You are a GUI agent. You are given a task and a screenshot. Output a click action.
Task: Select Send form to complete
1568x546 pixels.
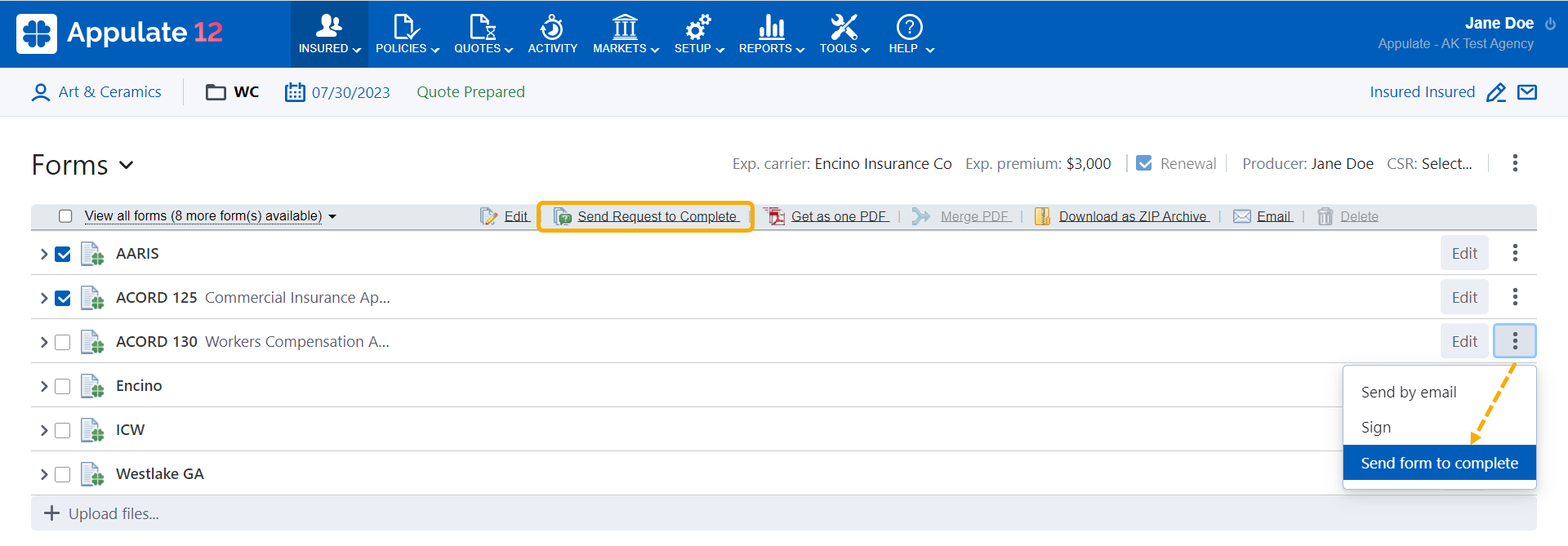(1440, 463)
